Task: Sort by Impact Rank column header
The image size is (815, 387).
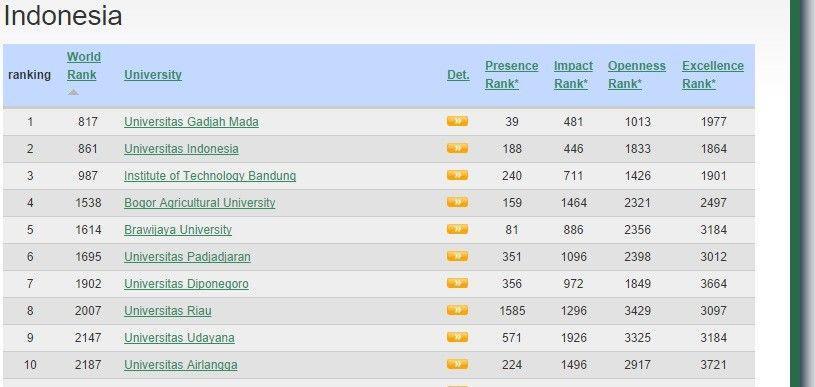Action: 573,75
